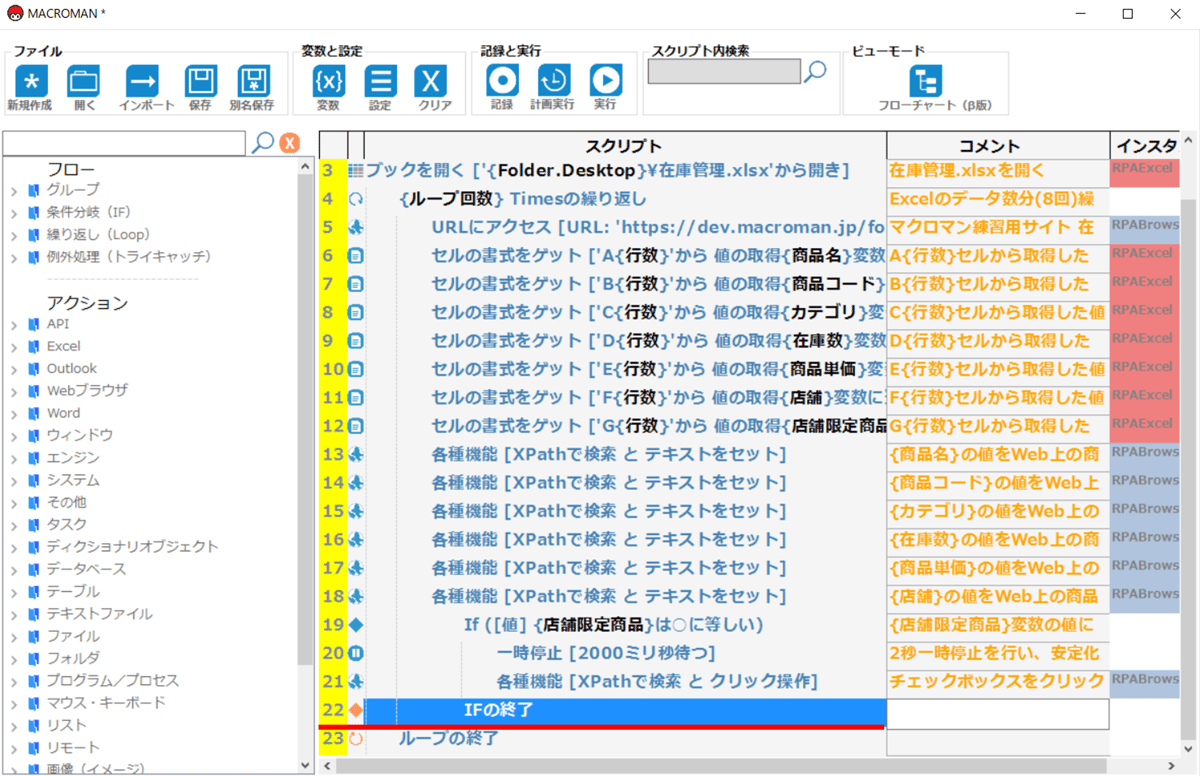Click the 新規作成 (New) toolbar icon
This screenshot has height=776, width=1200.
click(31, 81)
